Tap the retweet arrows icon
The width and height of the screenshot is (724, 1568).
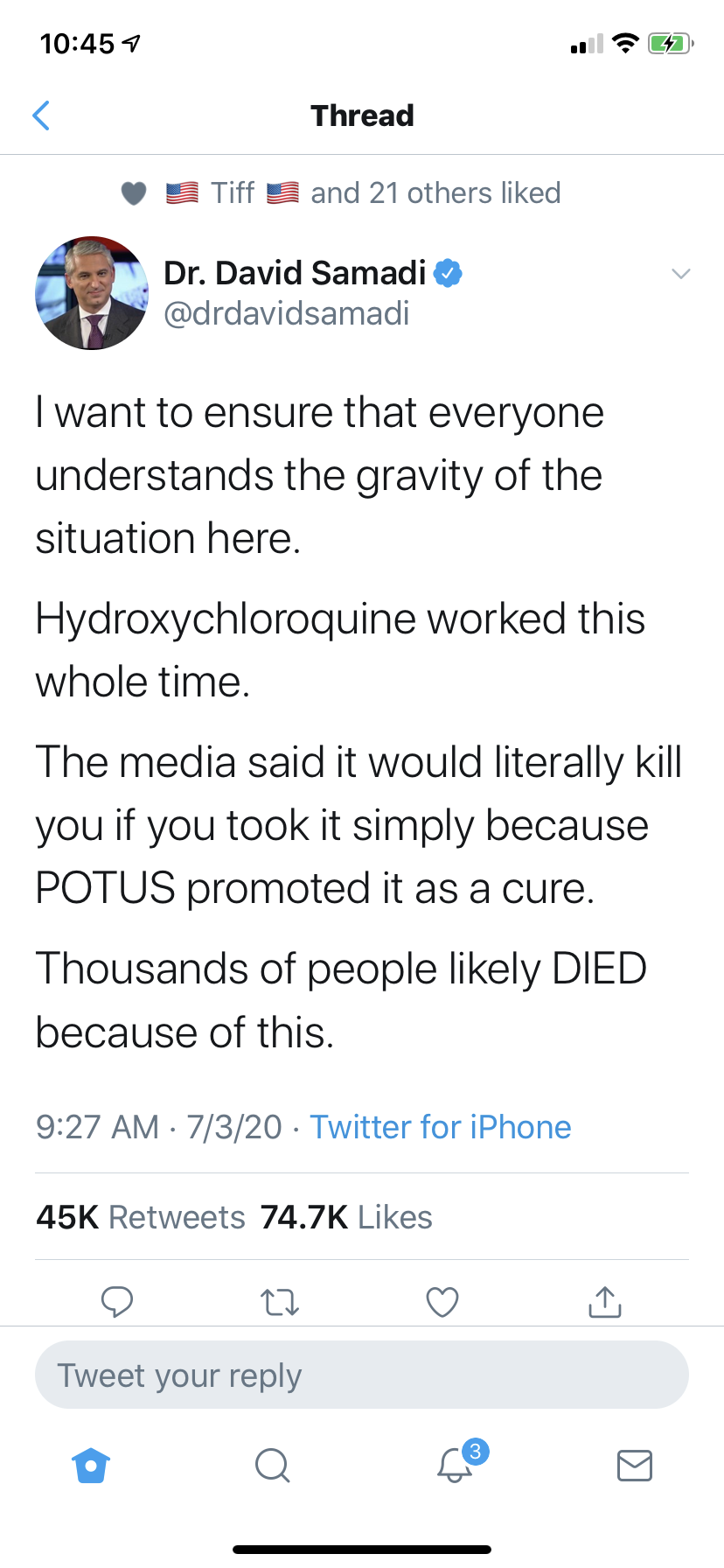pos(280,1302)
